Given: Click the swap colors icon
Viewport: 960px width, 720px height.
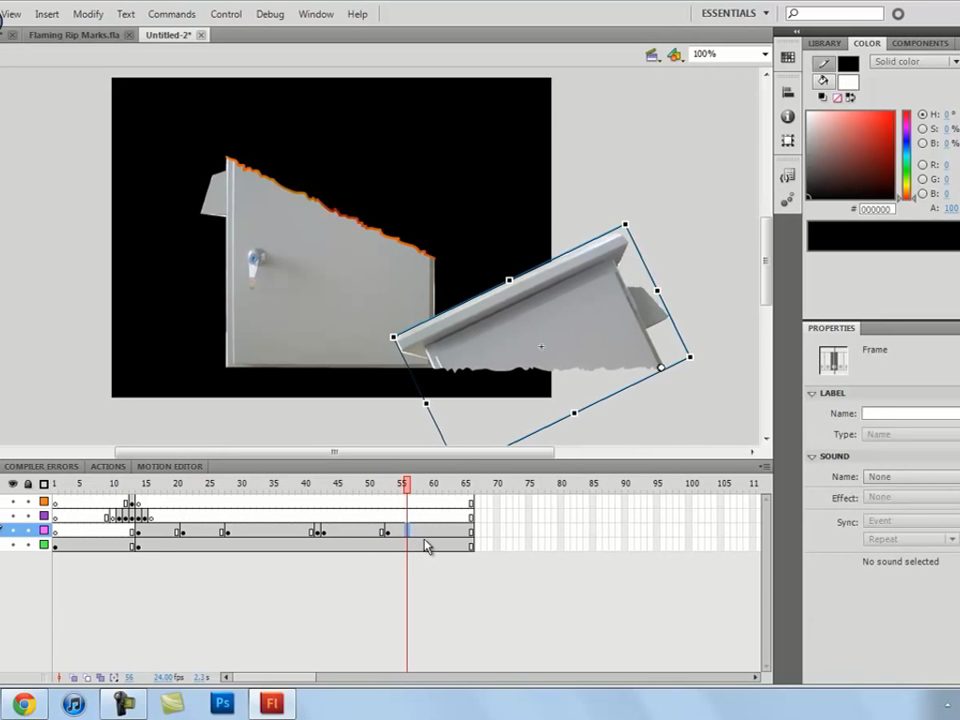Looking at the screenshot, I should (850, 97).
